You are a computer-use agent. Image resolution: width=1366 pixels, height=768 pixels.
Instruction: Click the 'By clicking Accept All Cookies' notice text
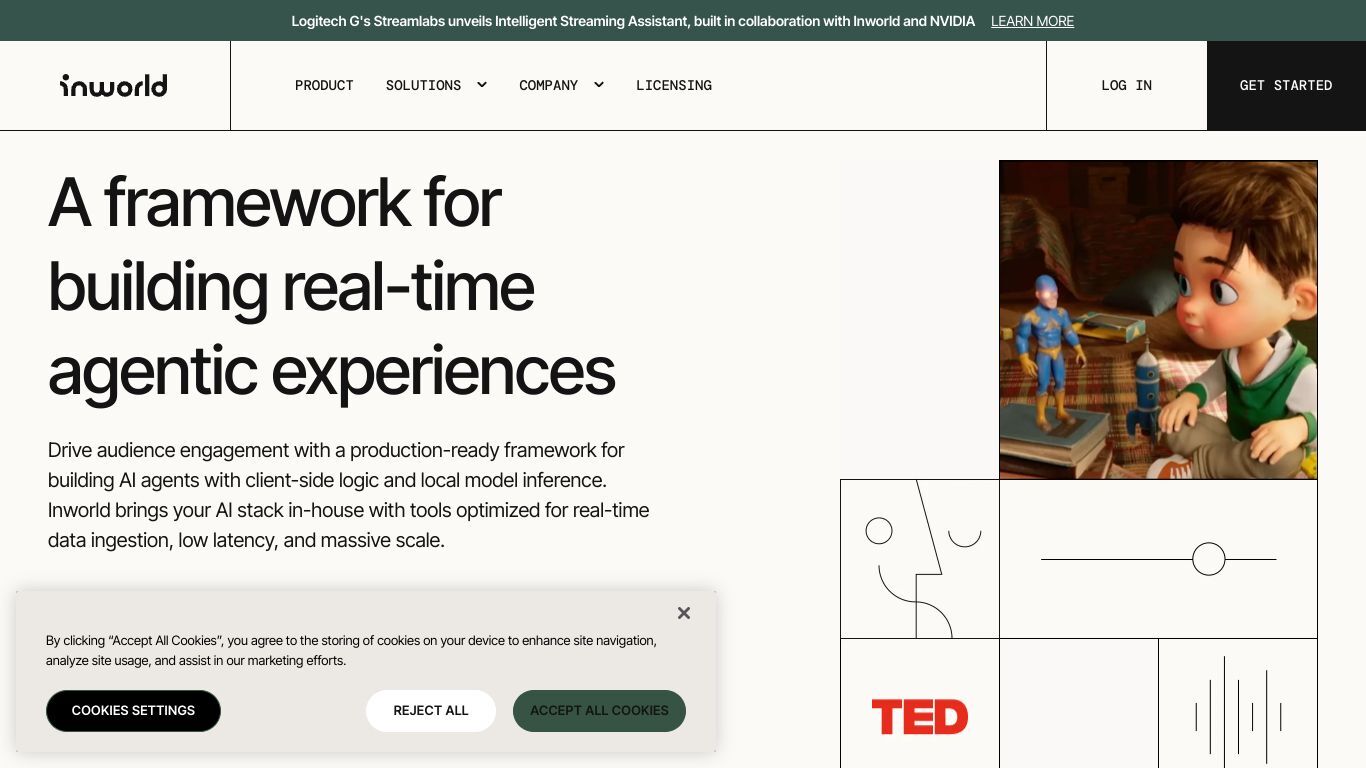click(x=351, y=650)
